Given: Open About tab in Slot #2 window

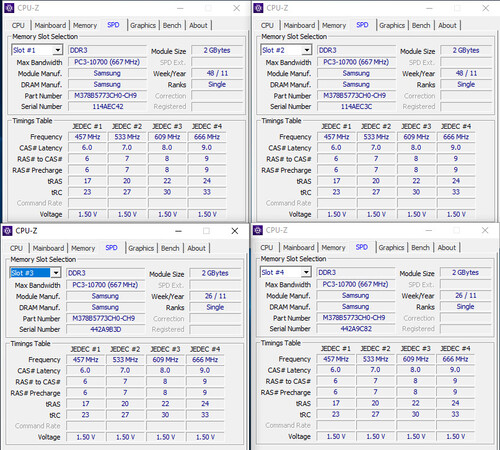Looking at the screenshot, I should click(447, 25).
